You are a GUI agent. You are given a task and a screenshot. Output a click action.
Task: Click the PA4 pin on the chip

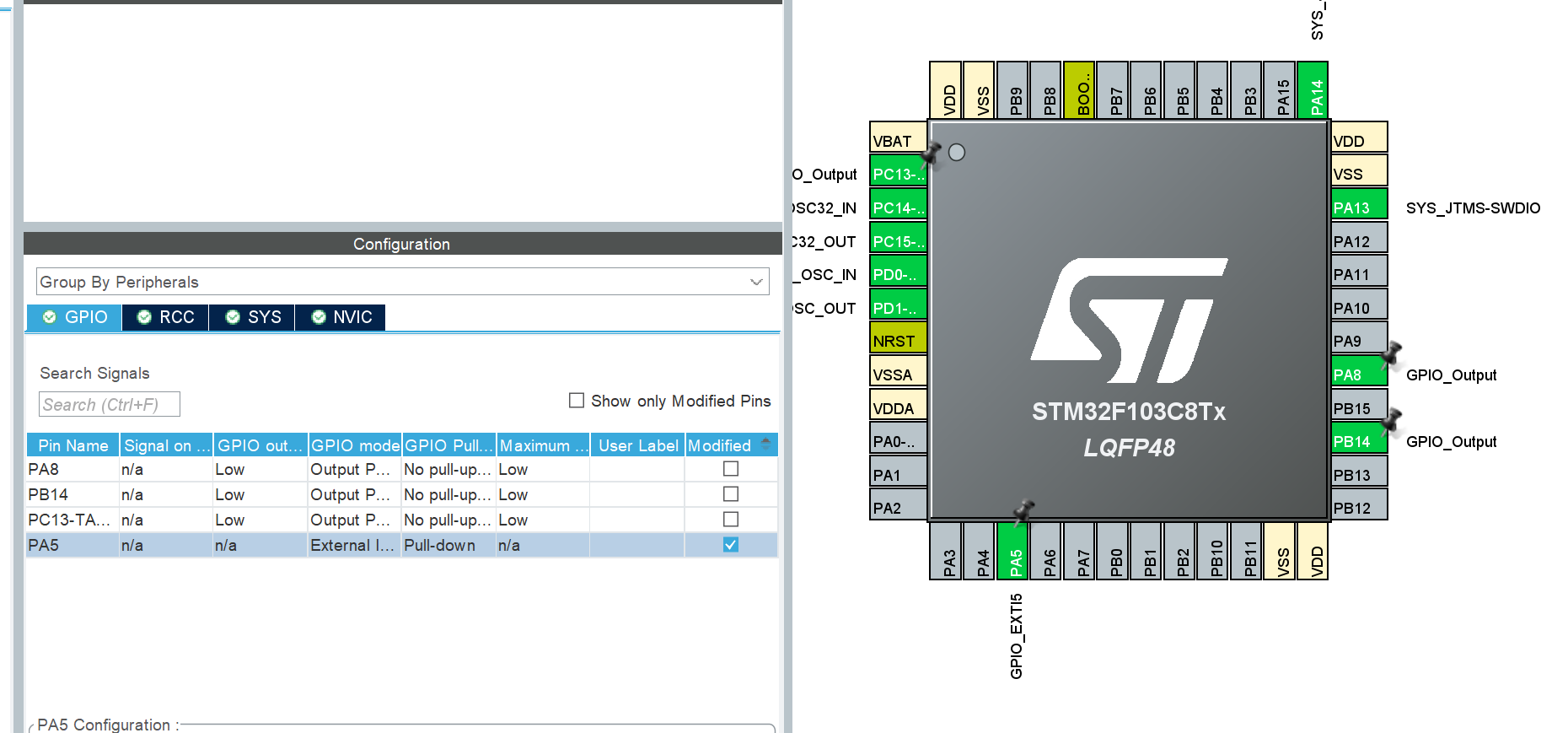pyautogui.click(x=979, y=552)
